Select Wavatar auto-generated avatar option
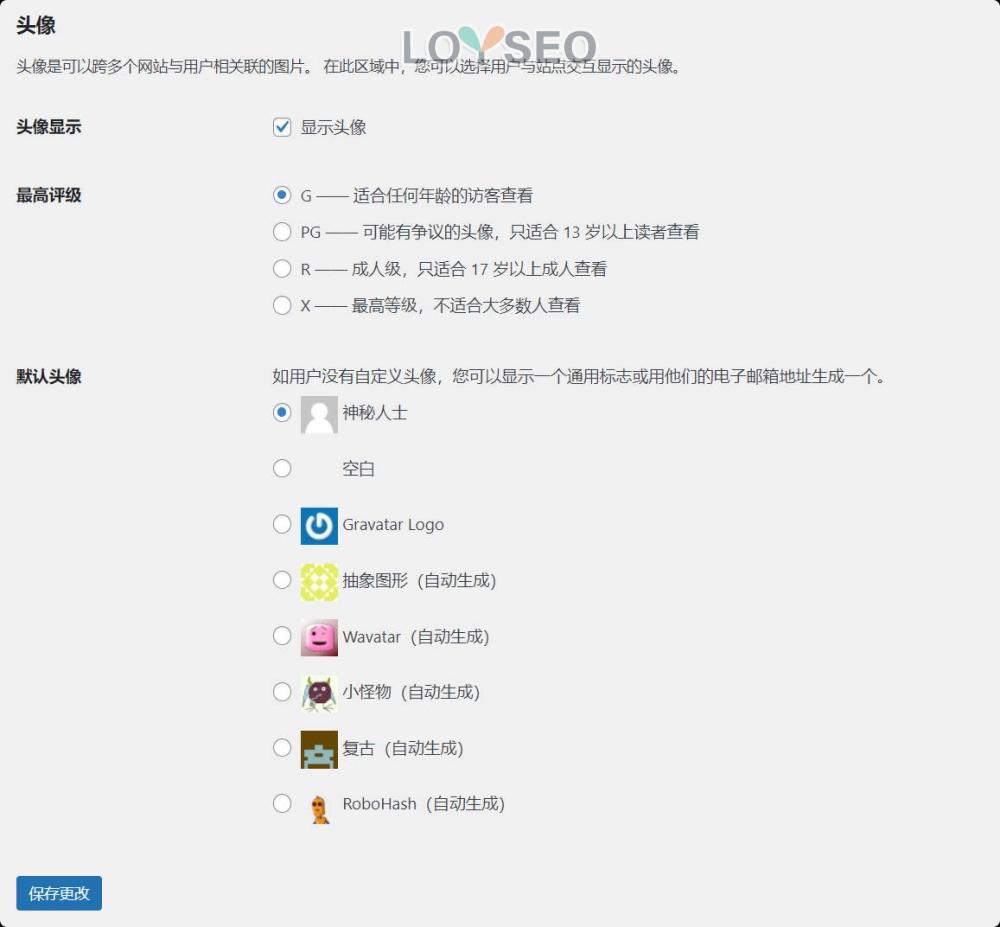 point(281,636)
